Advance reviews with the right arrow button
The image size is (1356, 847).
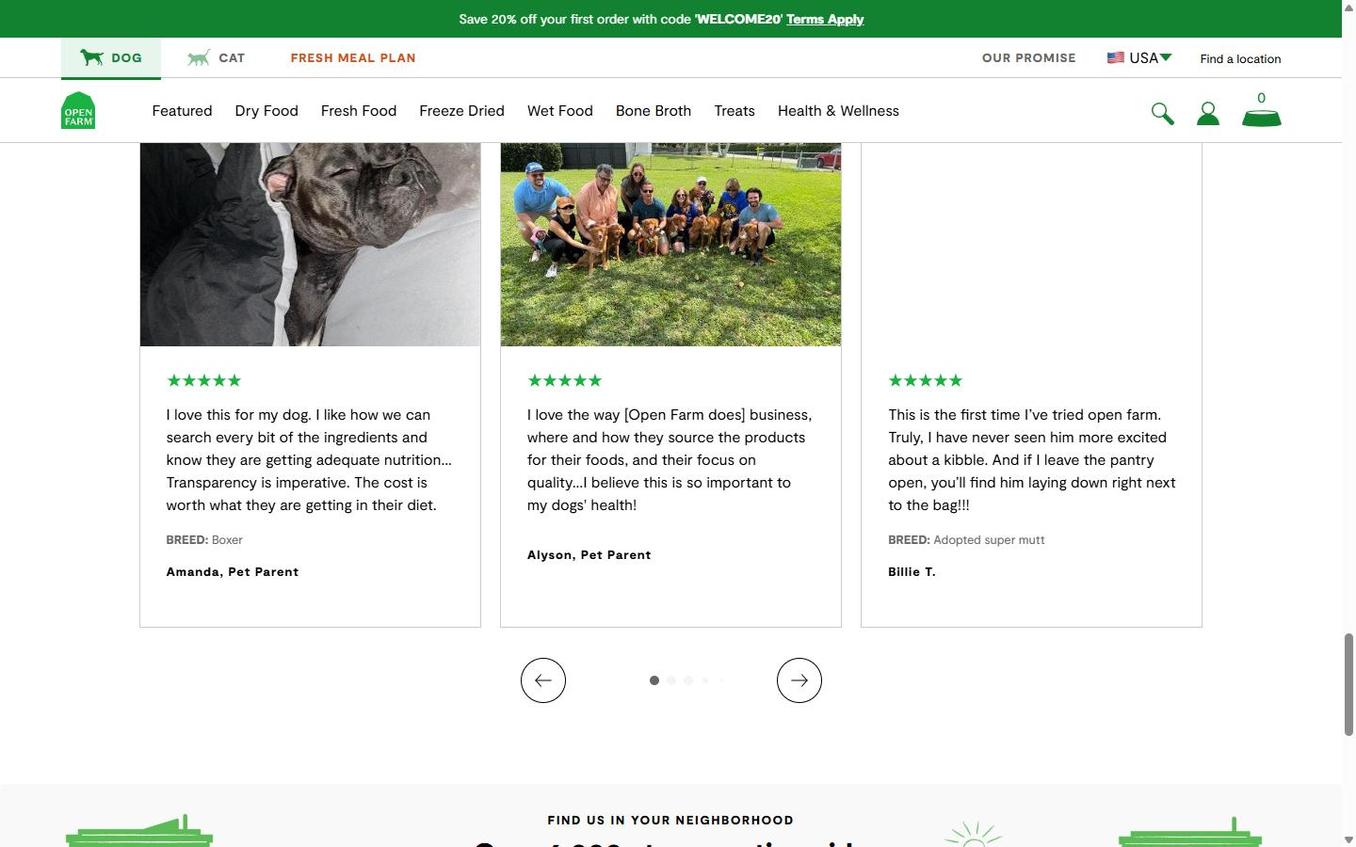pyautogui.click(x=799, y=680)
